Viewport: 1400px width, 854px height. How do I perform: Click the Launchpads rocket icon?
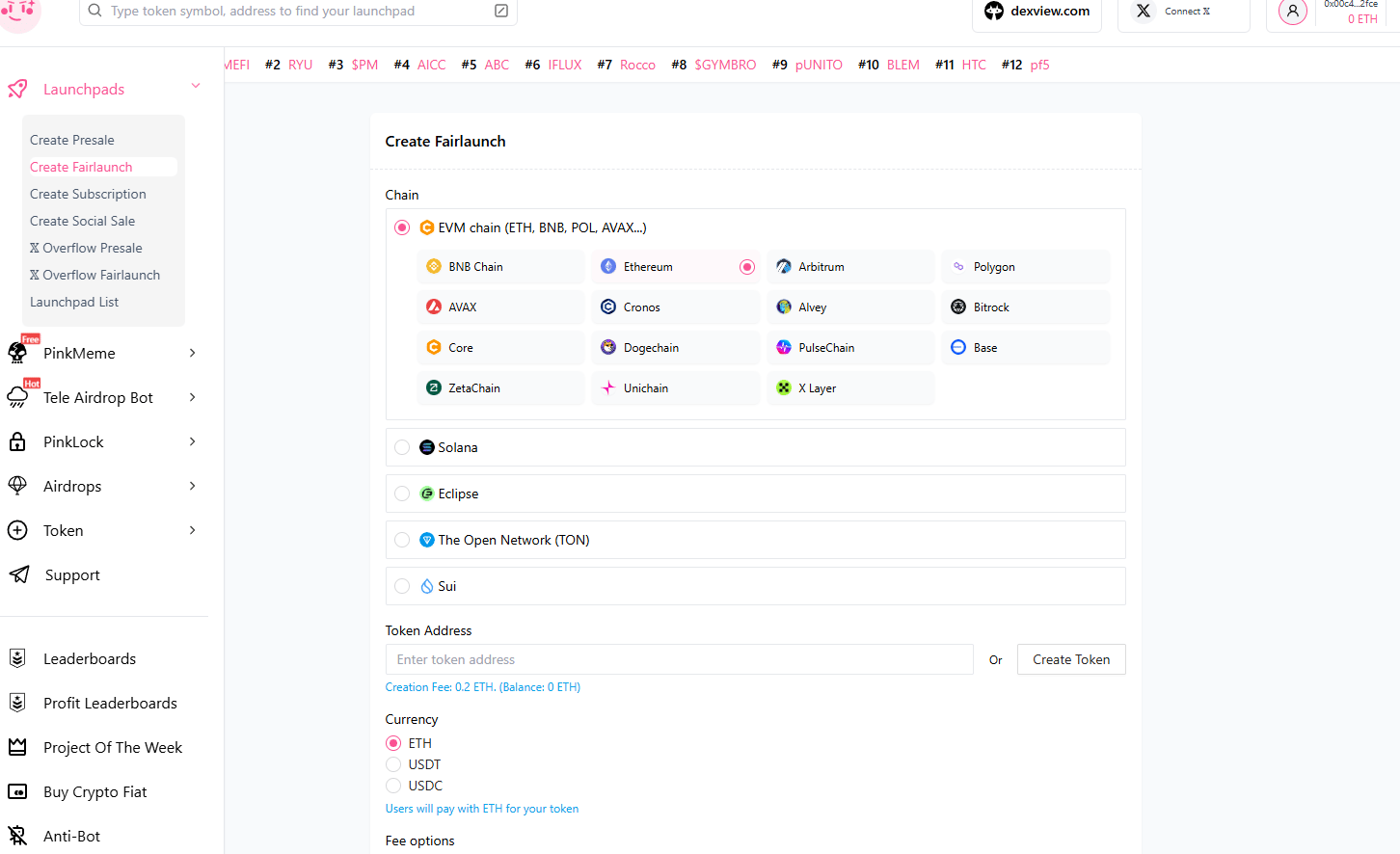[17, 89]
